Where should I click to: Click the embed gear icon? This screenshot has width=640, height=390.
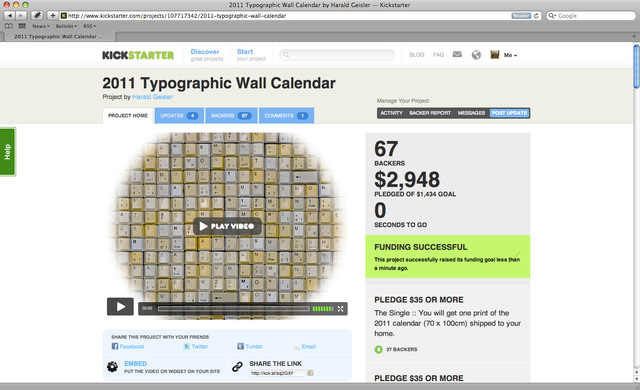pos(112,367)
